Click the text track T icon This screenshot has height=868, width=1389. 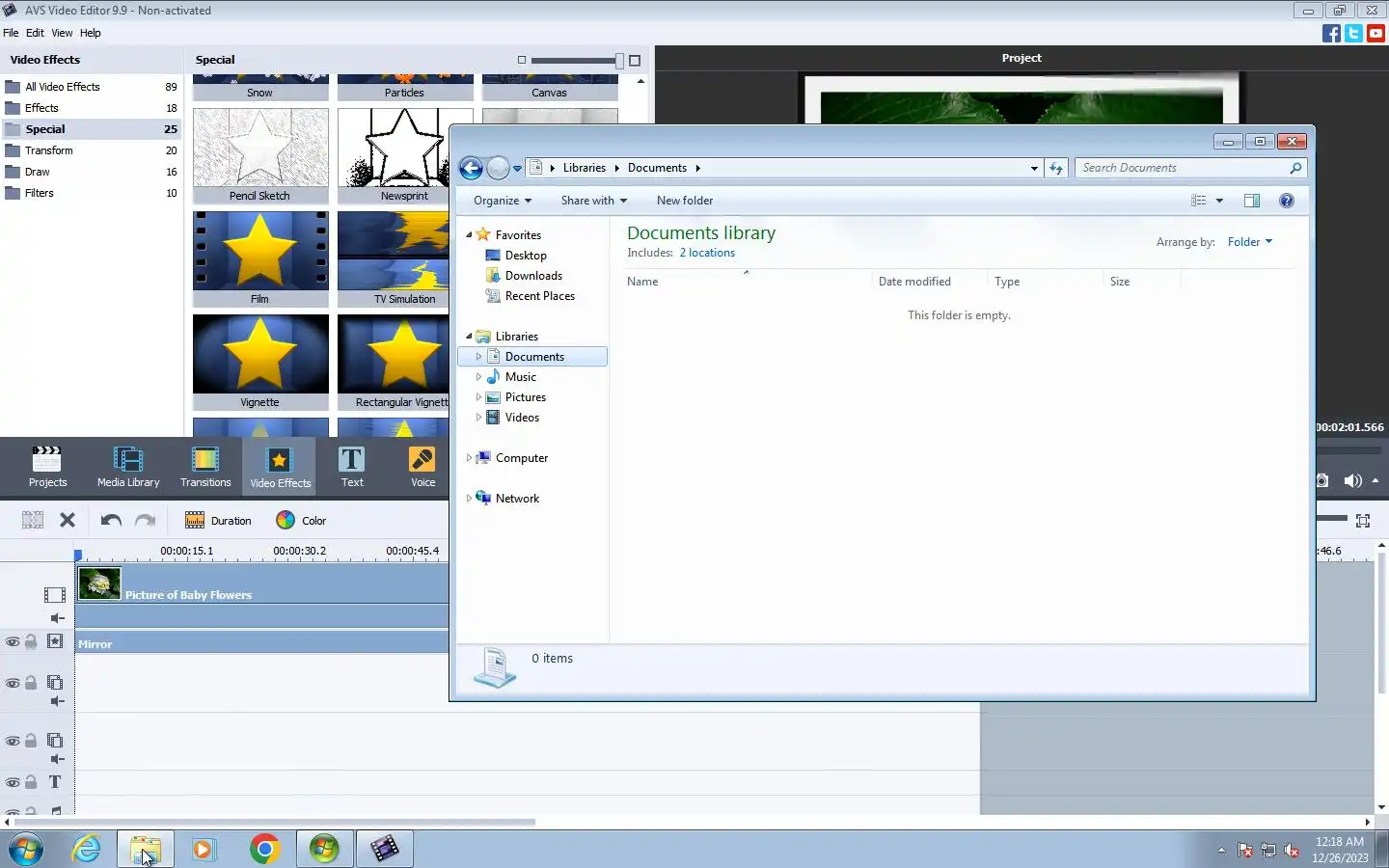55,782
